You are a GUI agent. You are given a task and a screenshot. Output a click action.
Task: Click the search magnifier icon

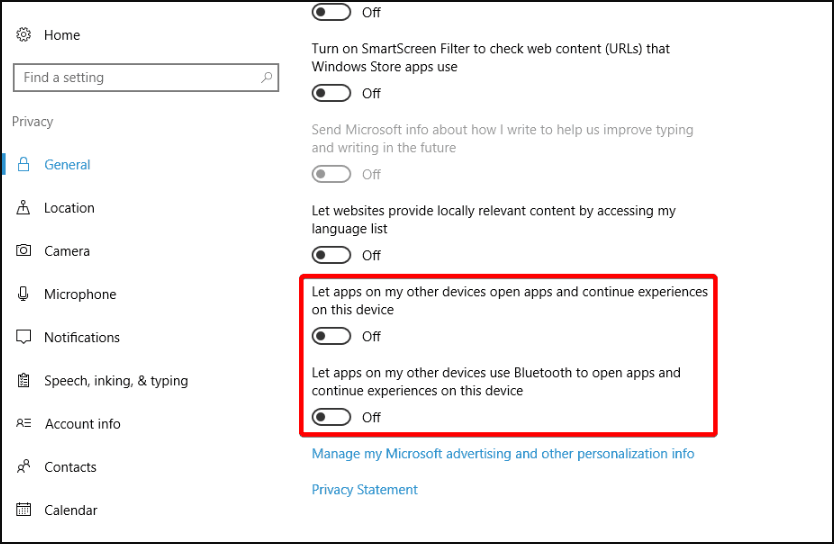point(266,77)
